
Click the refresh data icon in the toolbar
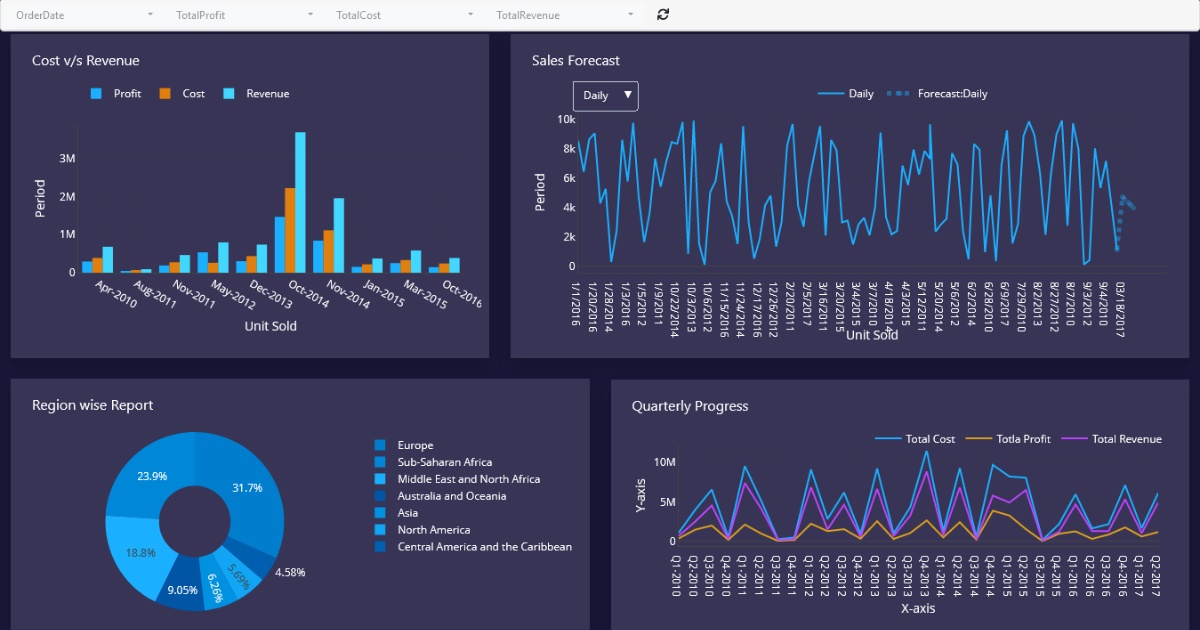(662, 15)
